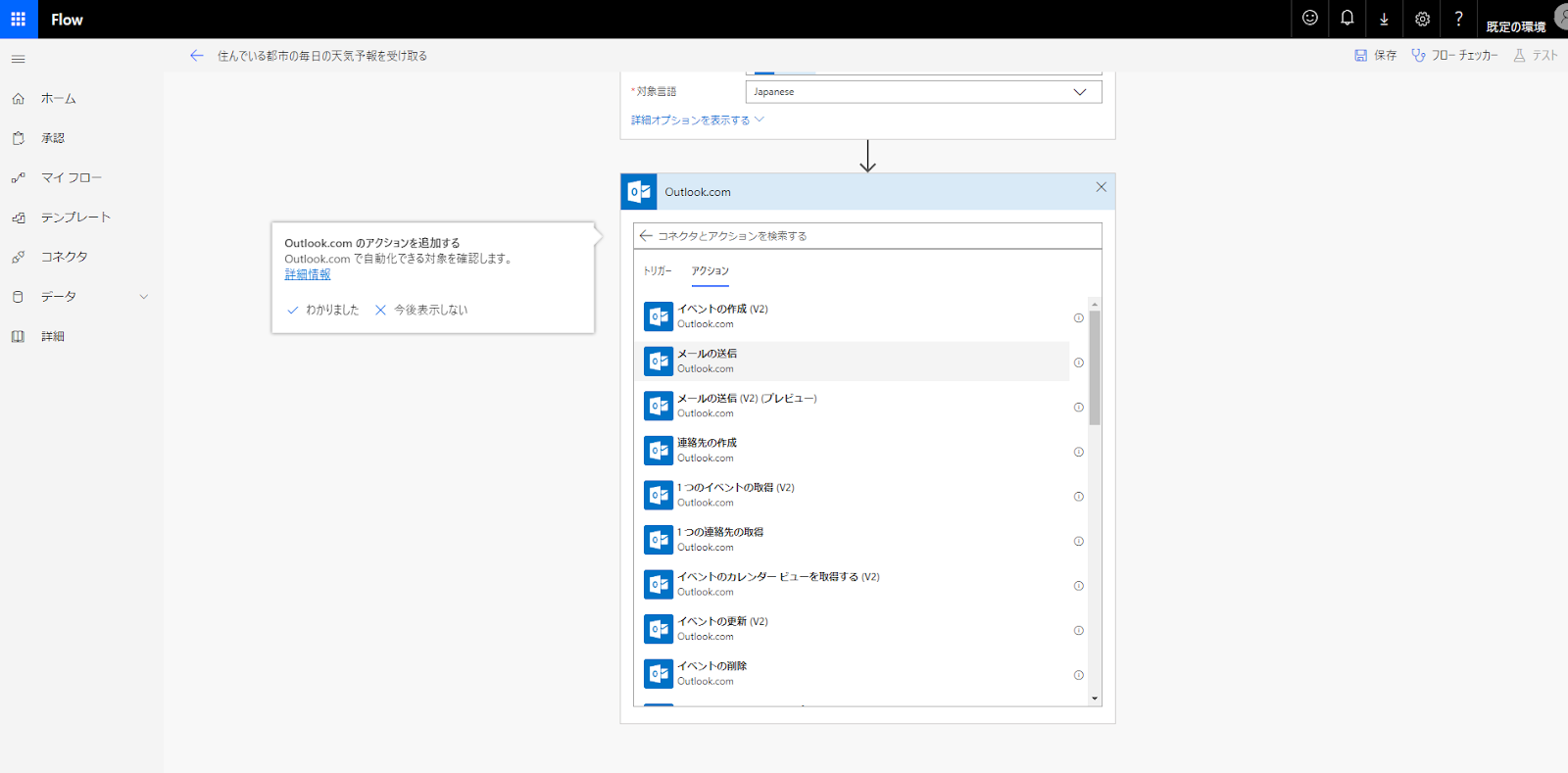This screenshot has width=1568, height=773.
Task: Open マイ フロー in the sidebar
Action: [72, 177]
